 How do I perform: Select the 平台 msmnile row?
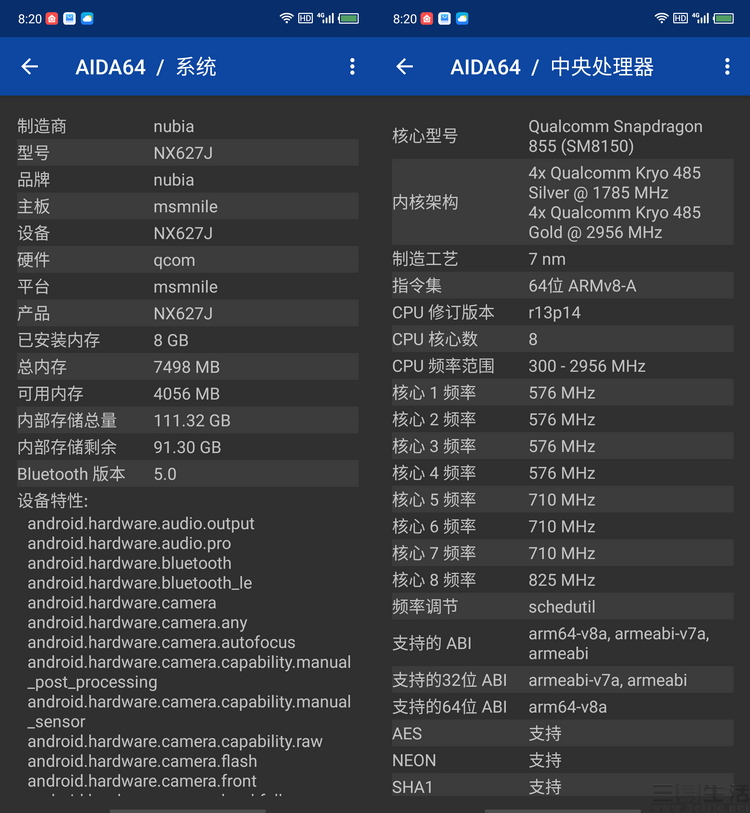188,287
